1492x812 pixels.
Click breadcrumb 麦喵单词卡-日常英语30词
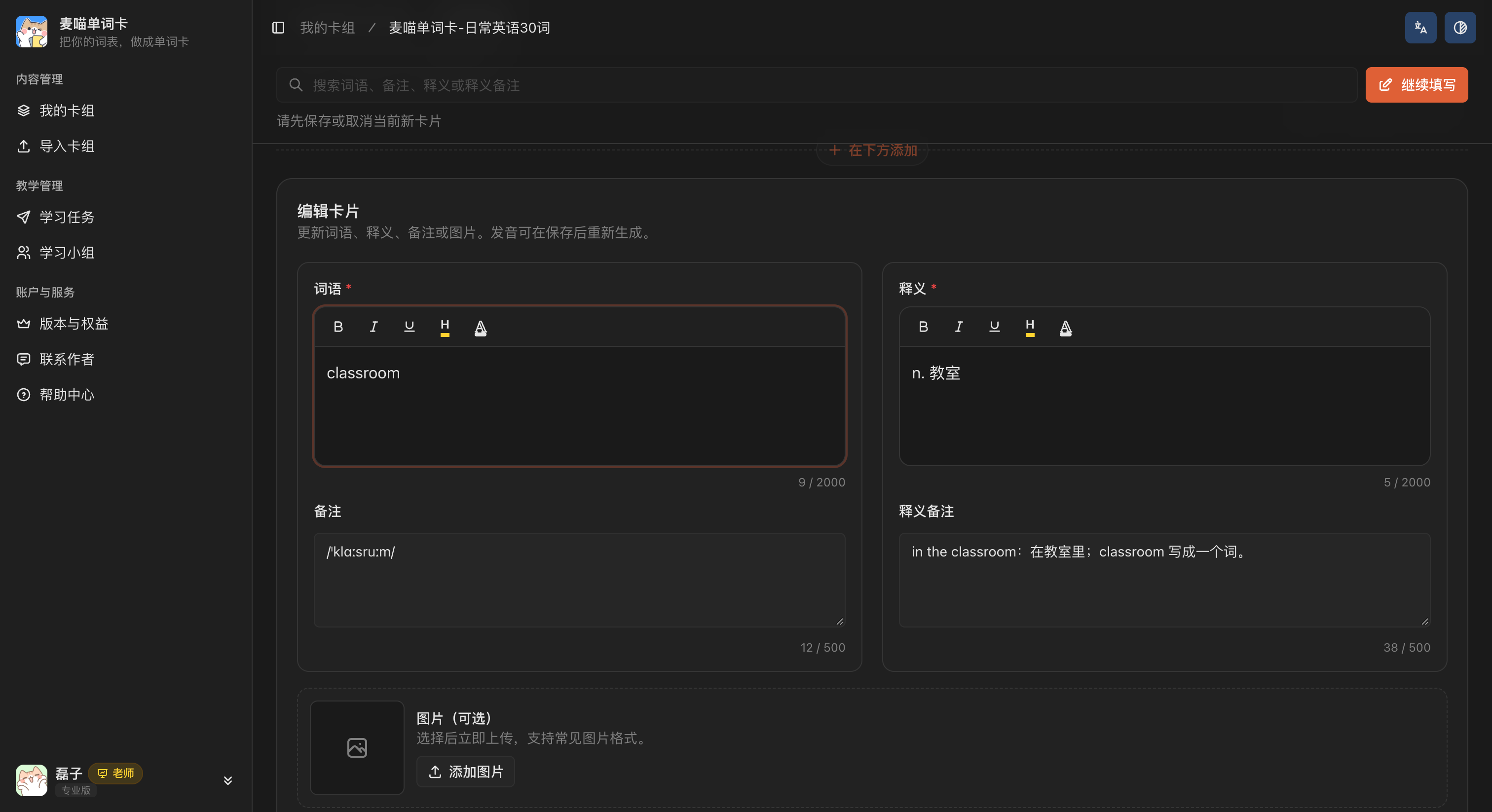pyautogui.click(x=469, y=28)
